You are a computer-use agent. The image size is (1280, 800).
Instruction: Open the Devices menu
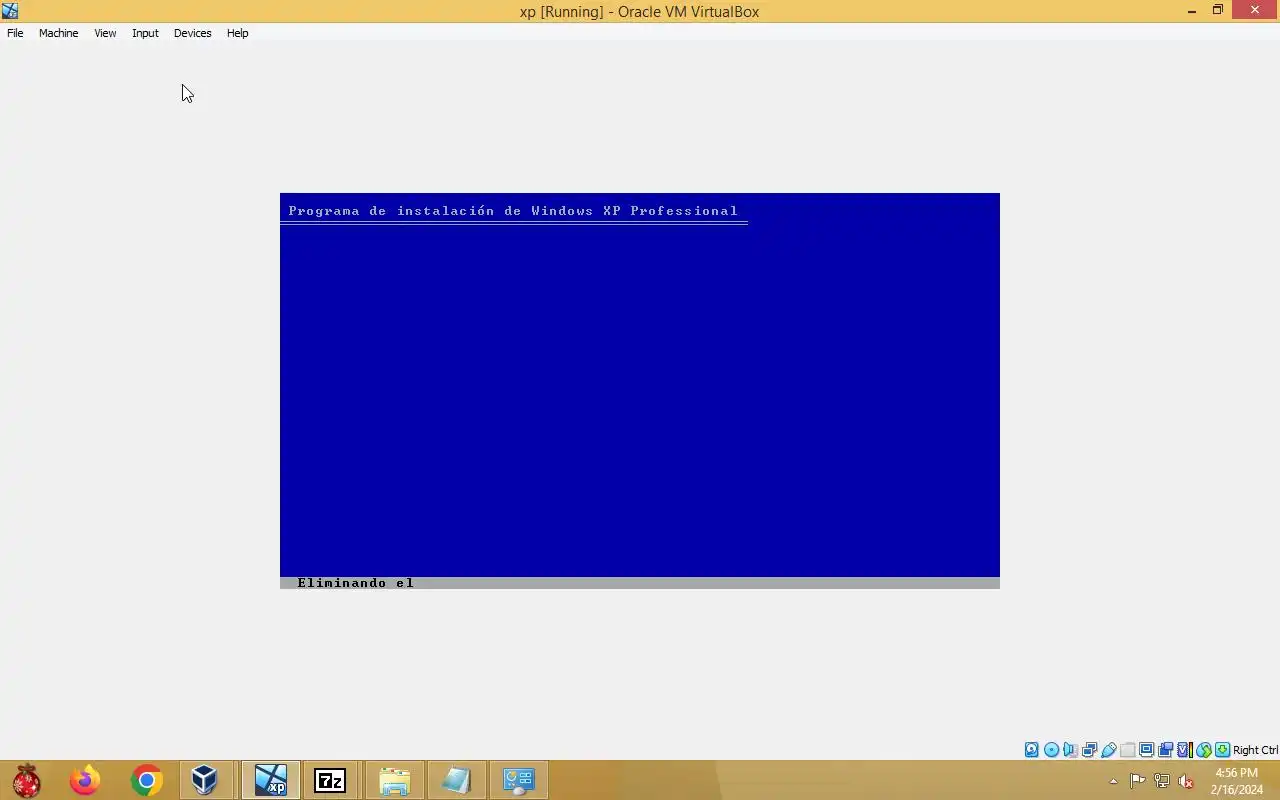(192, 33)
